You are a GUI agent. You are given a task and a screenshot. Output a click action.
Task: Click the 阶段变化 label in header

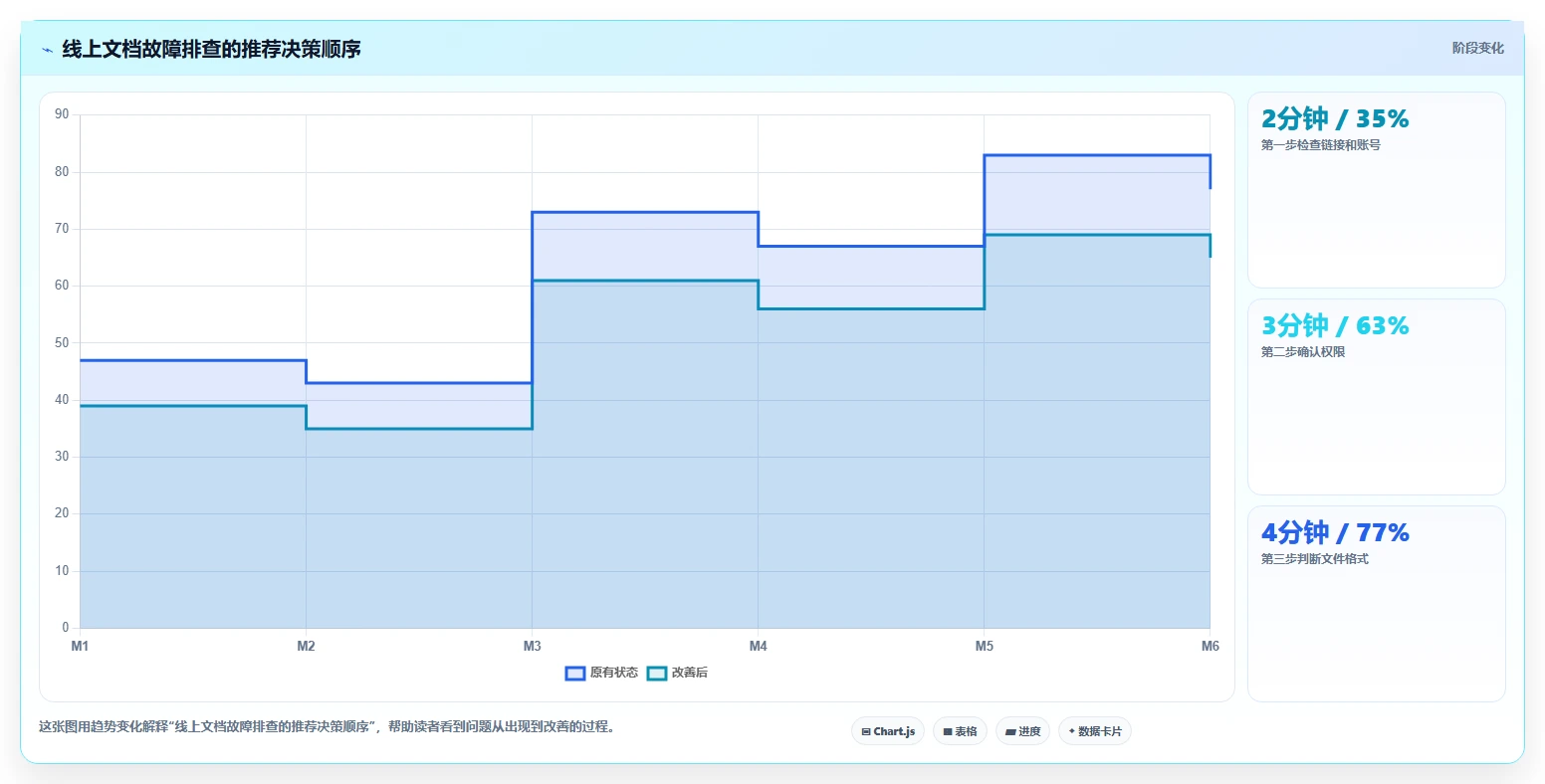coord(1478,48)
